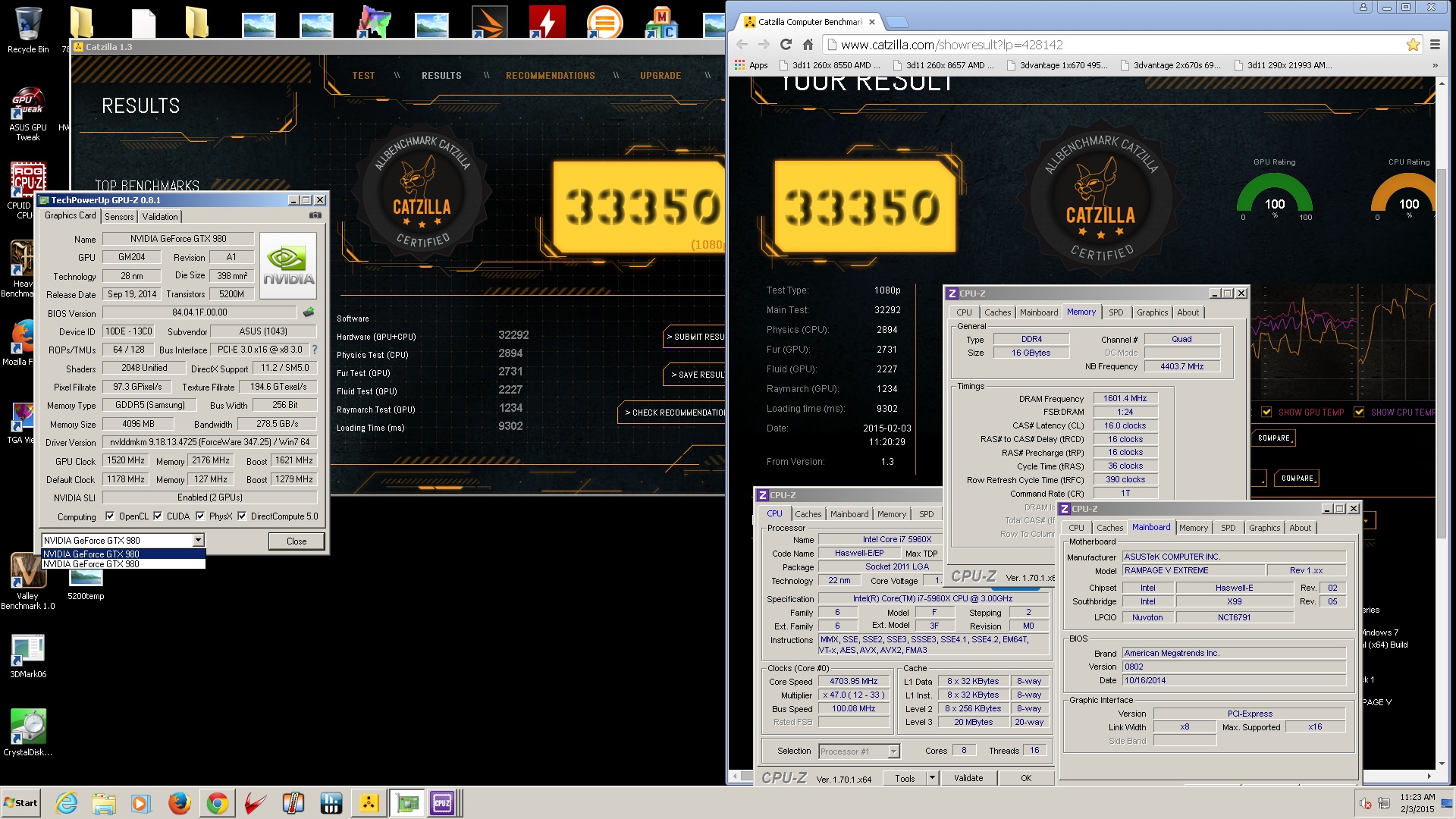Toggle the DirectCompute 5.0 checkbox
Screen dimensions: 1456x819
[x=242, y=516]
